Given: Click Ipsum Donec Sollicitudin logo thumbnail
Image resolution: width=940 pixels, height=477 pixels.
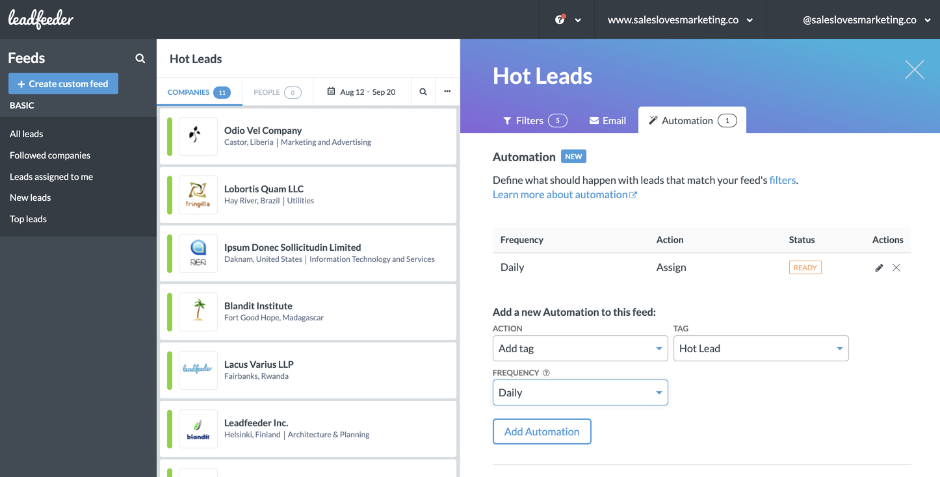Looking at the screenshot, I should pyautogui.click(x=198, y=253).
